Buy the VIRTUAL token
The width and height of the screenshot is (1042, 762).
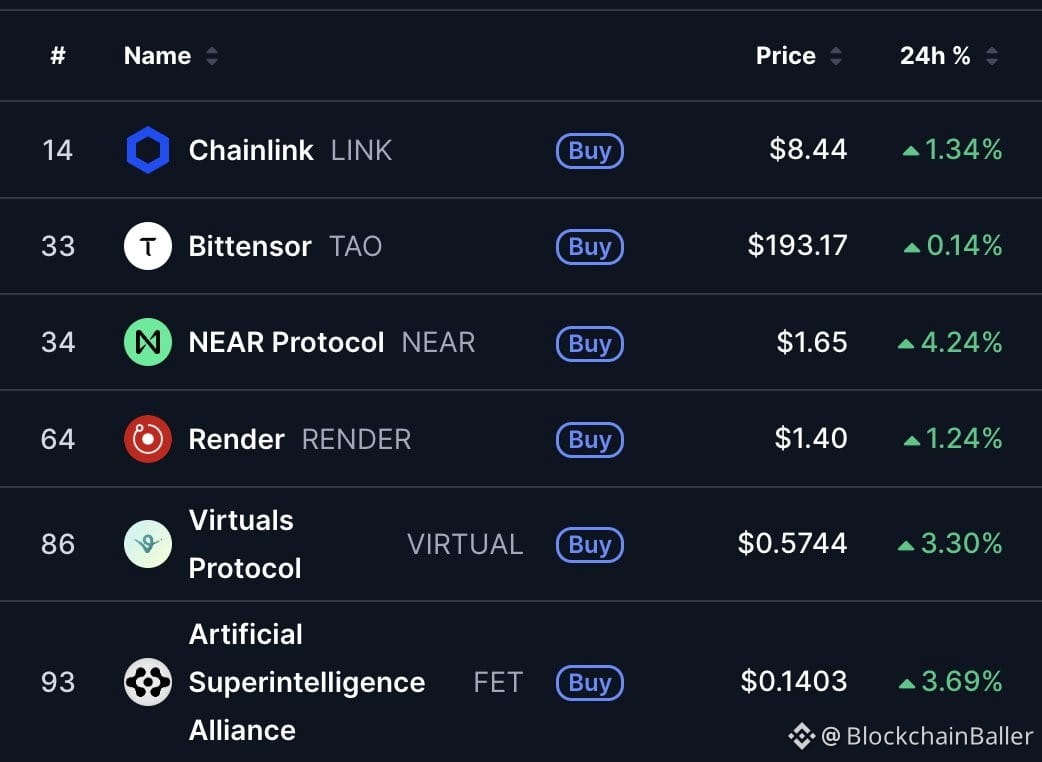pyautogui.click(x=589, y=545)
